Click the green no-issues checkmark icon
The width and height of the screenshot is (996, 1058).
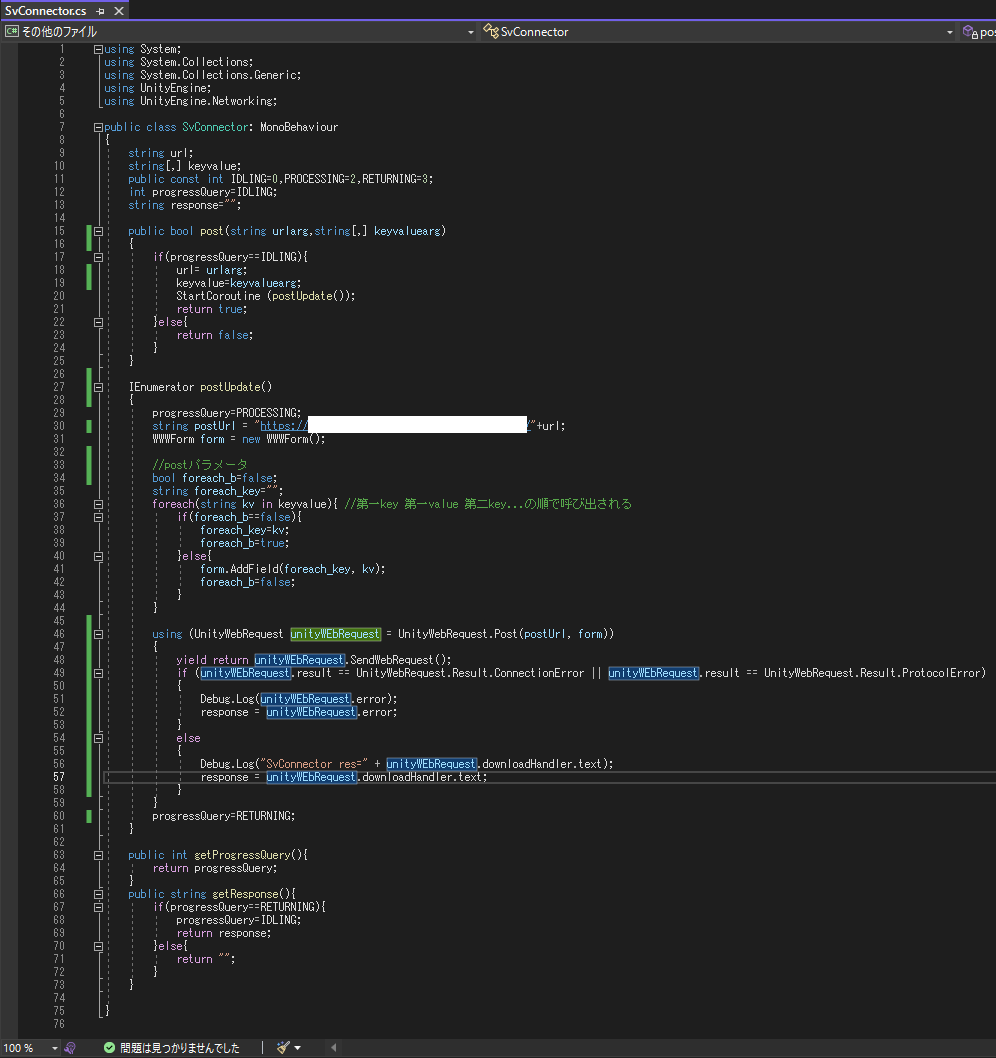(x=109, y=1048)
